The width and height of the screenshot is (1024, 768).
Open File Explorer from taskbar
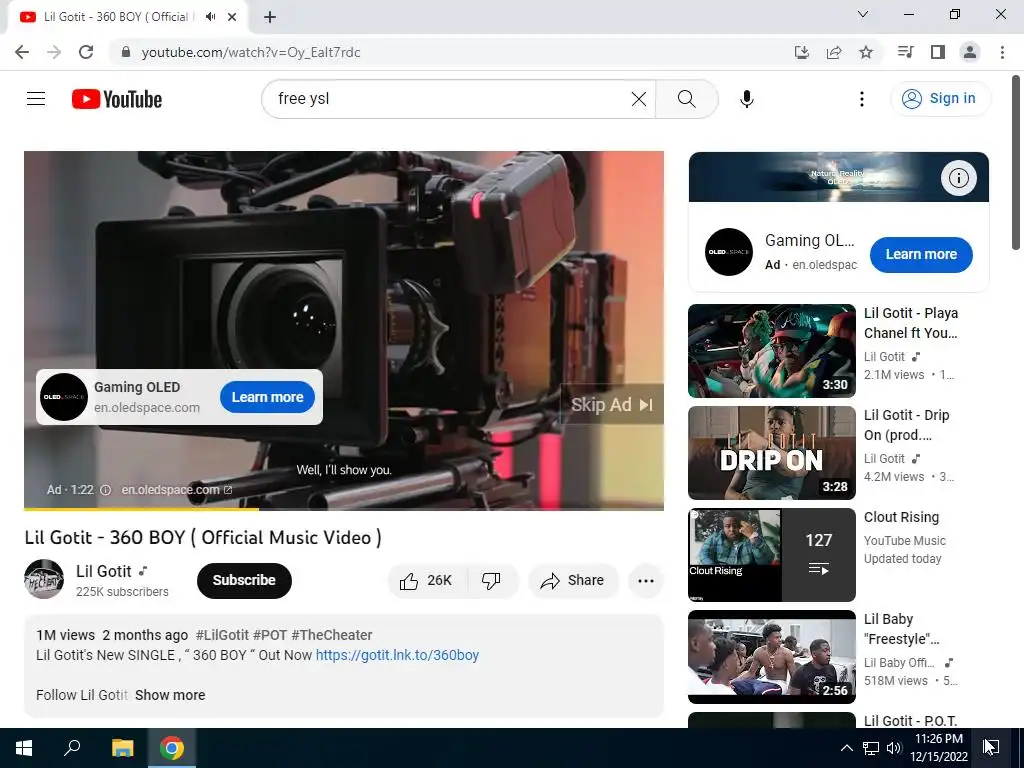pyautogui.click(x=122, y=748)
